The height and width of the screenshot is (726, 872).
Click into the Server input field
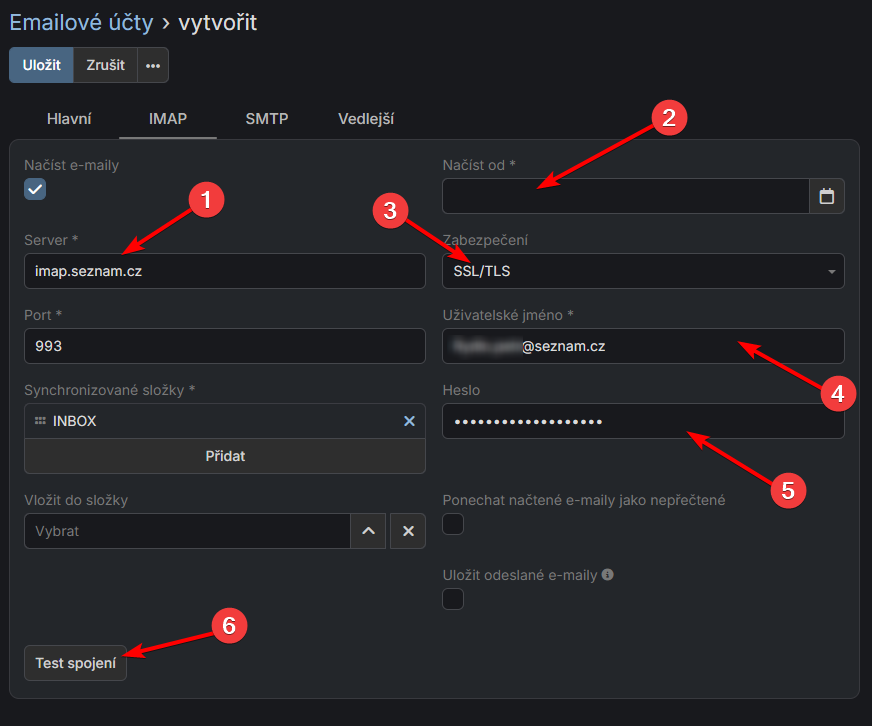click(225, 271)
